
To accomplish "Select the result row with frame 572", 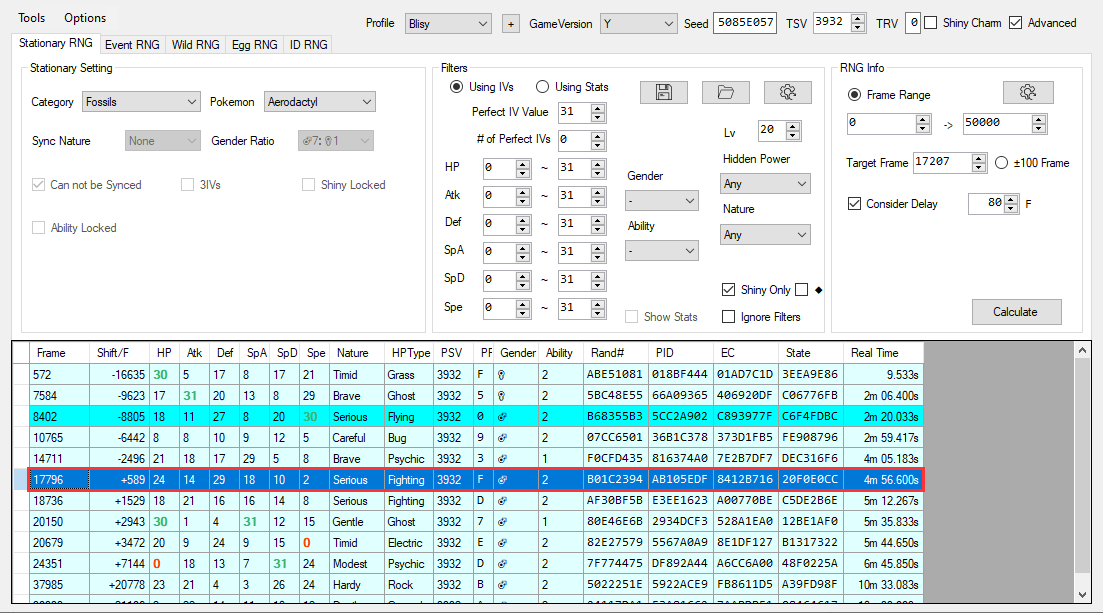I will click(476, 374).
